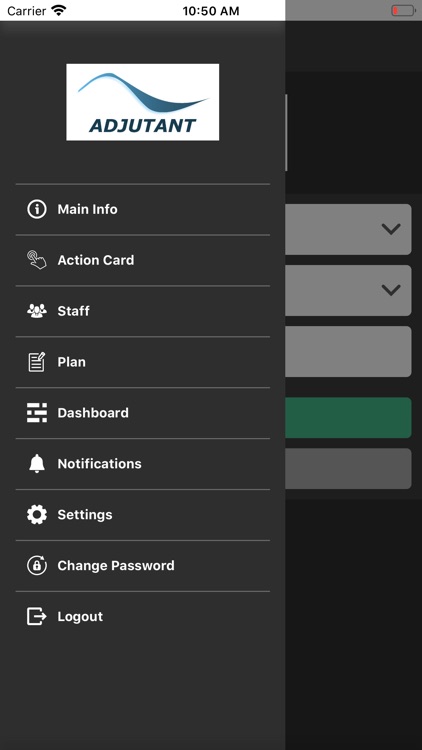Tap the Plan notepad-with-pencil icon
Screen dimensions: 422x750
[37, 362]
